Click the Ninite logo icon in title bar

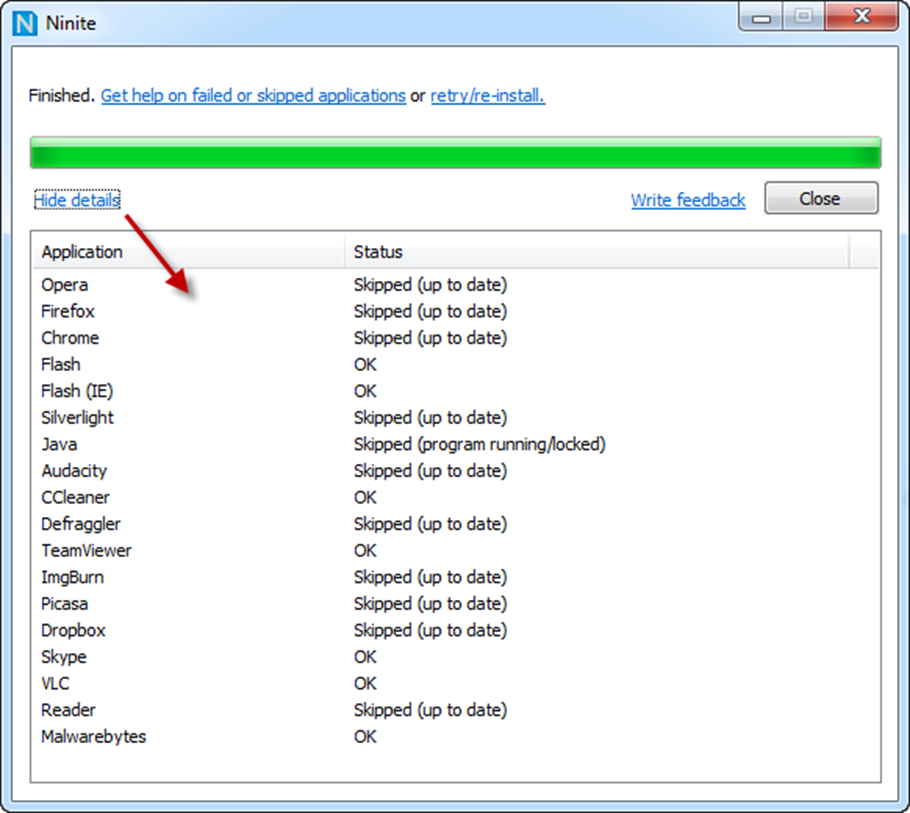24,23
